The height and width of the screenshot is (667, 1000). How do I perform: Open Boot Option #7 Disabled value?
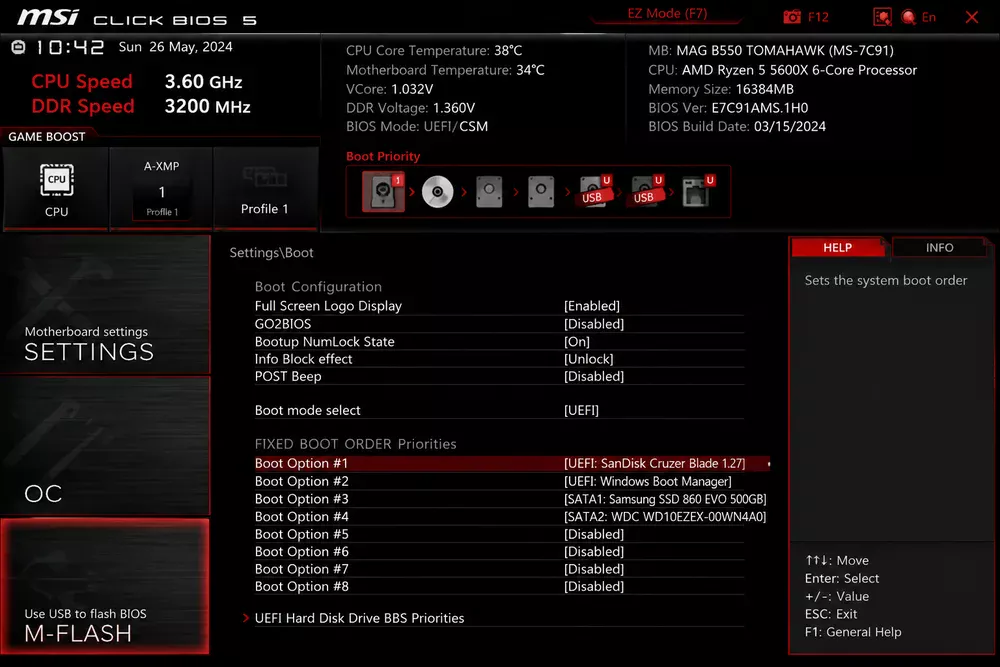pyautogui.click(x=594, y=569)
